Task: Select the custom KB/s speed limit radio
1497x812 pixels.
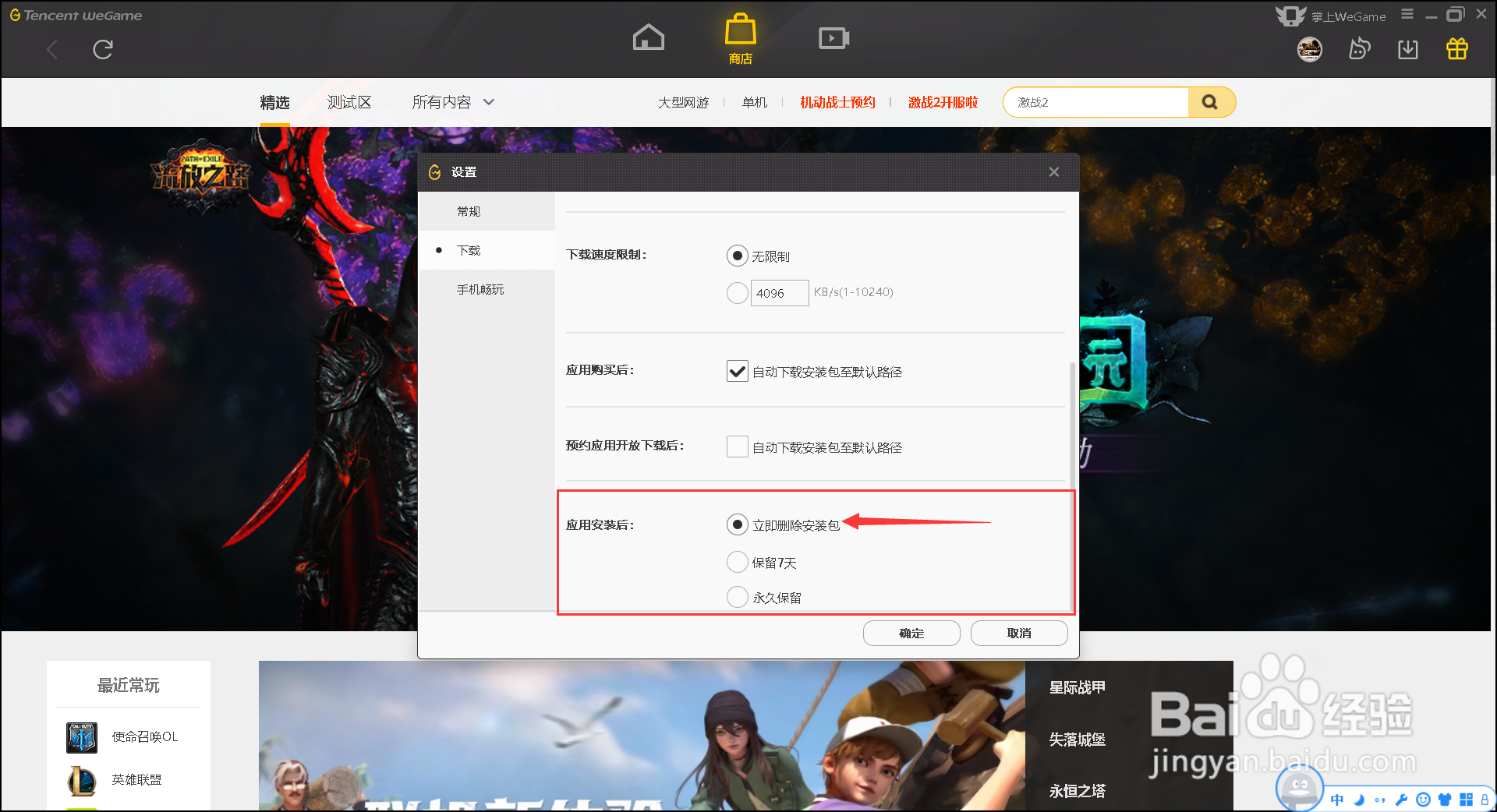Action: pos(737,293)
